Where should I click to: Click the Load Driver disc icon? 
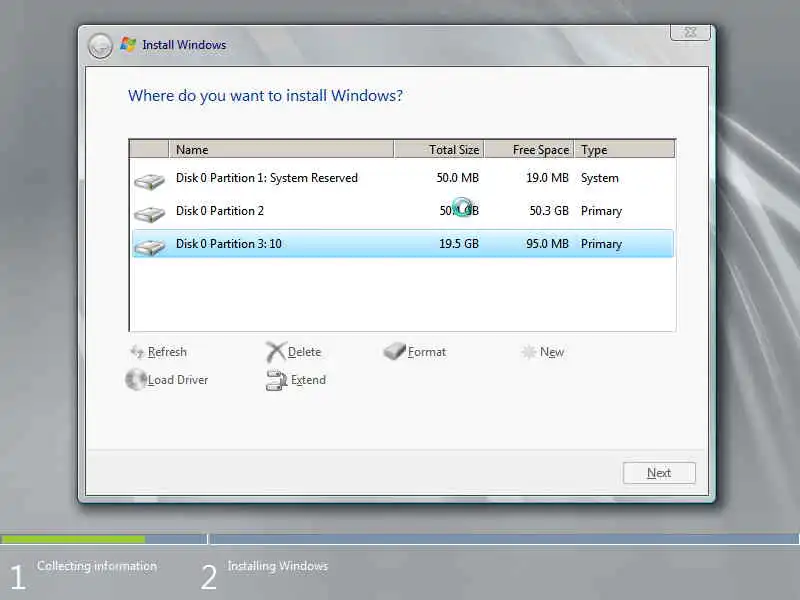(136, 380)
